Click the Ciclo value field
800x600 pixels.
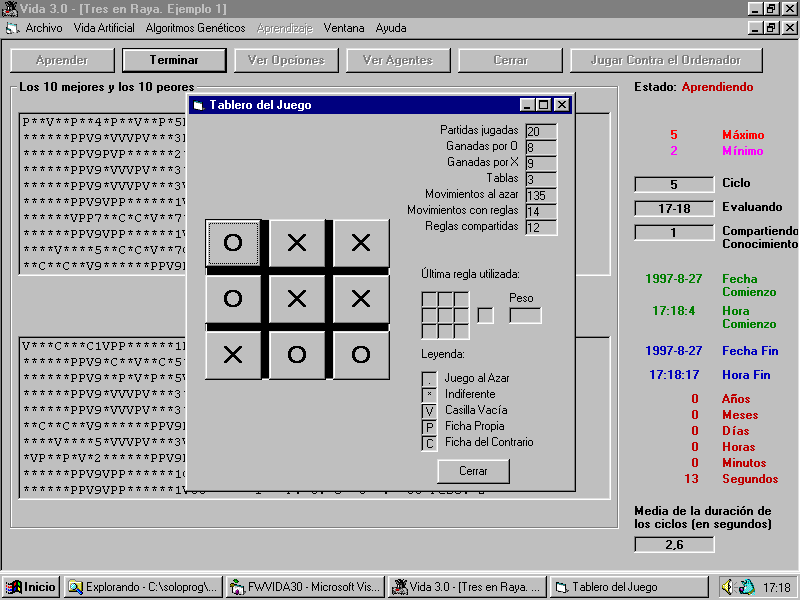pyautogui.click(x=674, y=184)
